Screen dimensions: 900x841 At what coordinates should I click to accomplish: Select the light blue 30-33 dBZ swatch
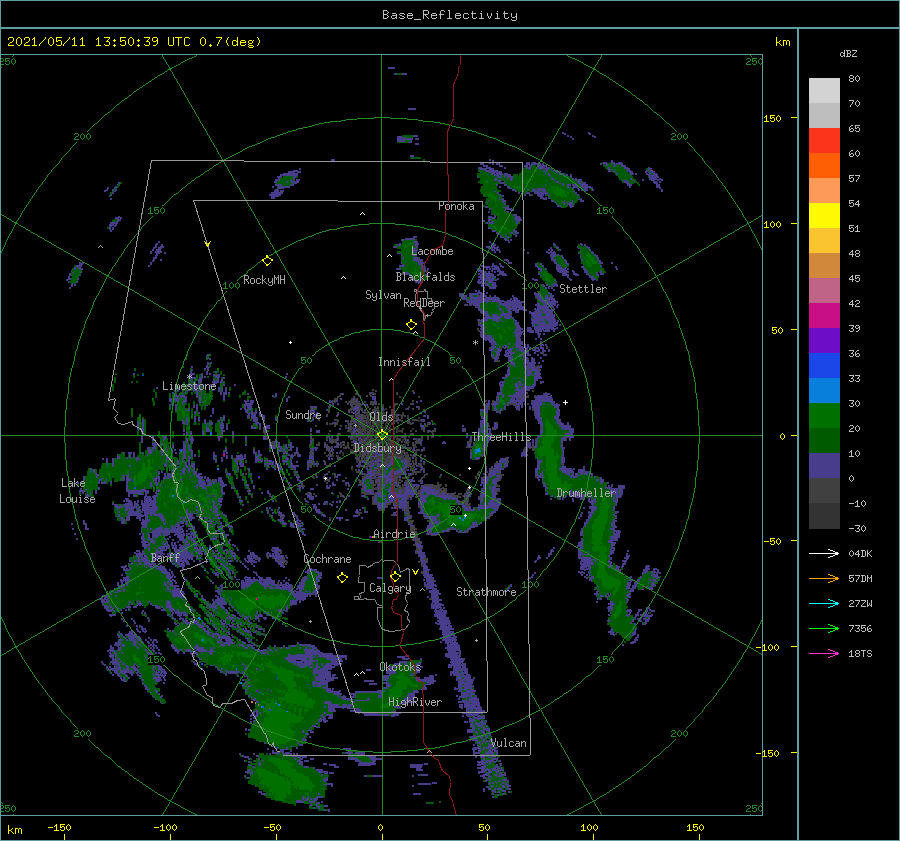(824, 390)
